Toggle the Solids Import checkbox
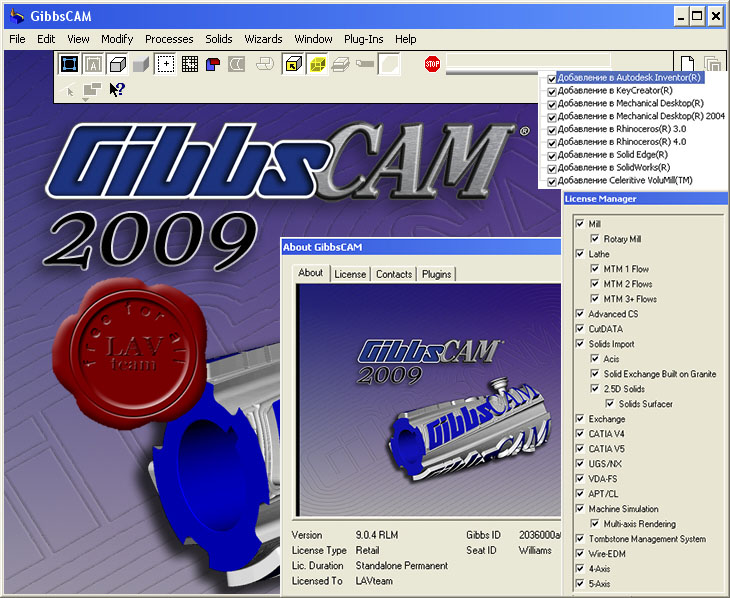Image resolution: width=730 pixels, height=598 pixels. 580,344
